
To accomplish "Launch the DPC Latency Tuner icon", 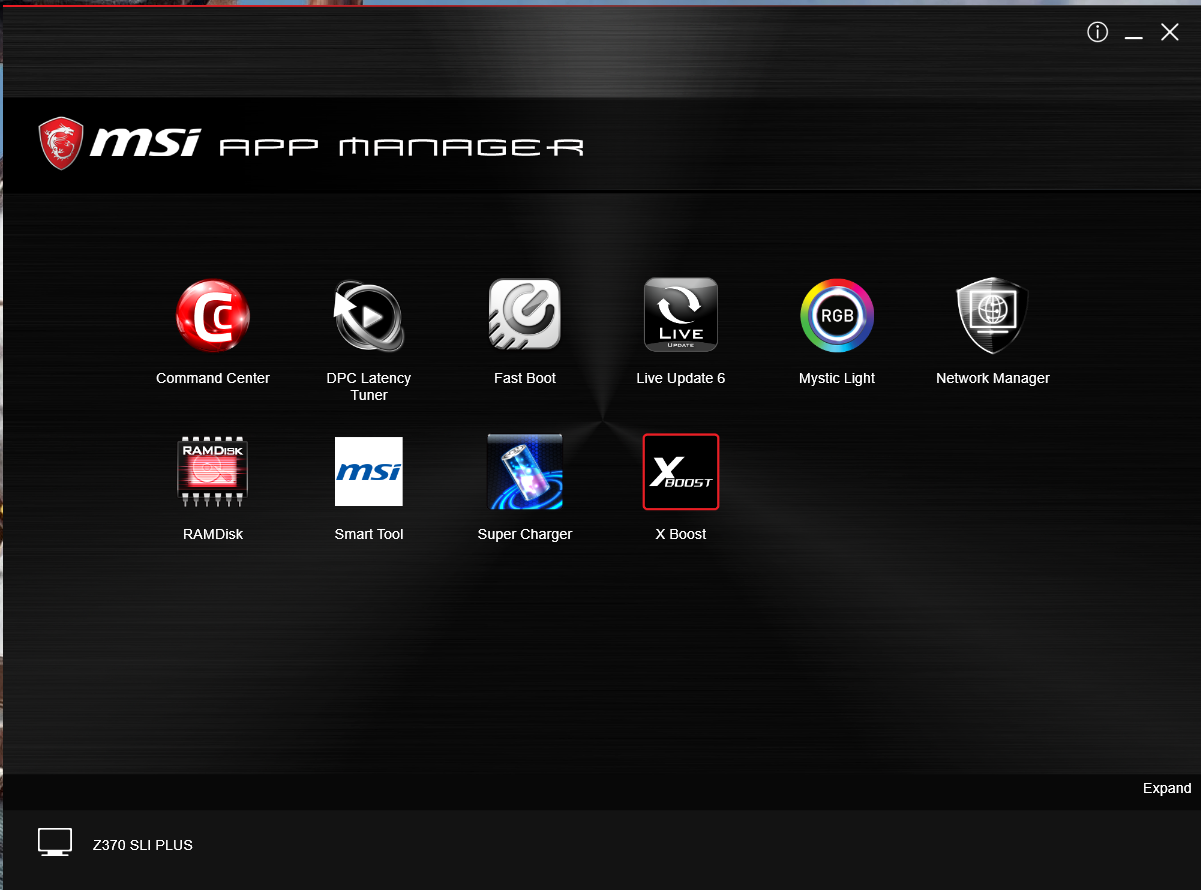I will click(x=369, y=316).
